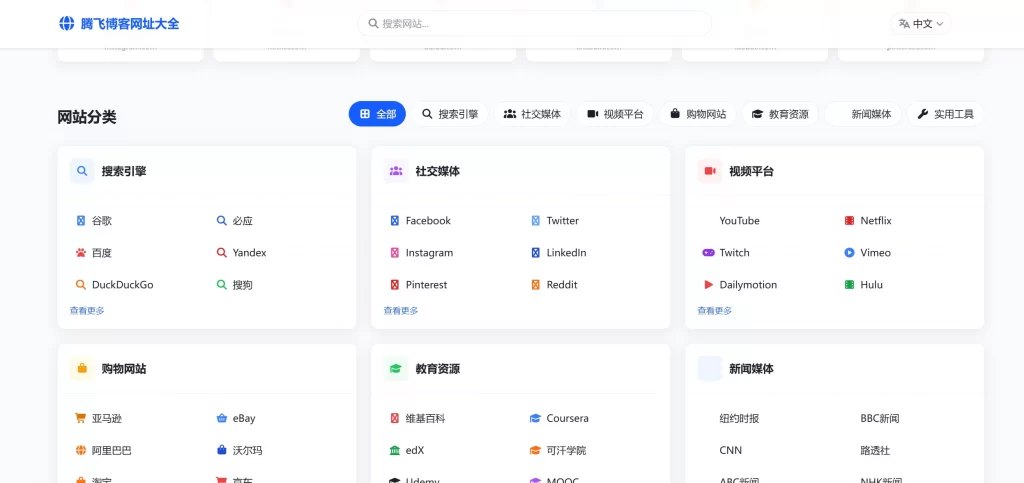Click the film icon beside Netflix

849,221
